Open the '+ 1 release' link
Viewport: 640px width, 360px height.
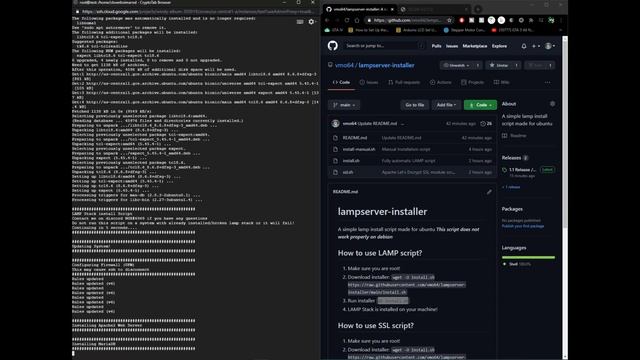[x=511, y=187]
